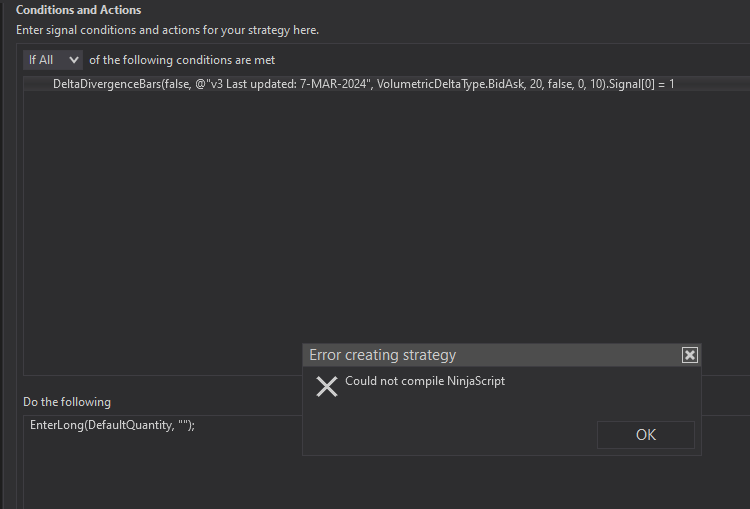Open the If All condition dropdown
Image resolution: width=750 pixels, height=509 pixels.
pos(53,60)
